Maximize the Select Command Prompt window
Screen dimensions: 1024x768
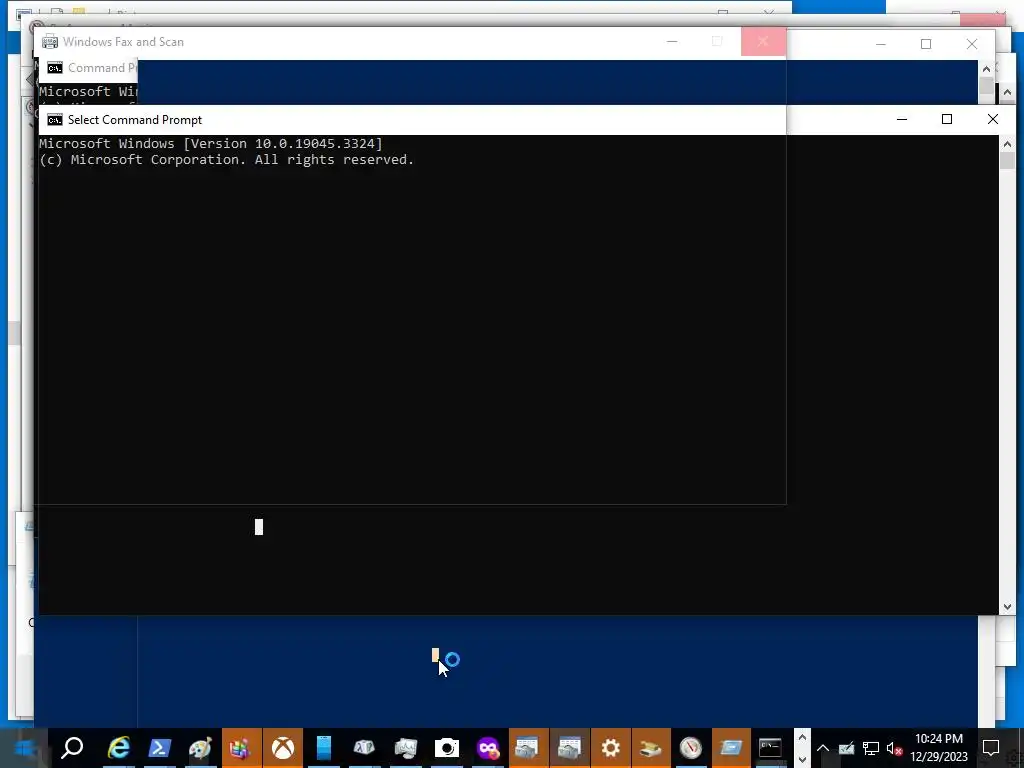[x=947, y=119]
